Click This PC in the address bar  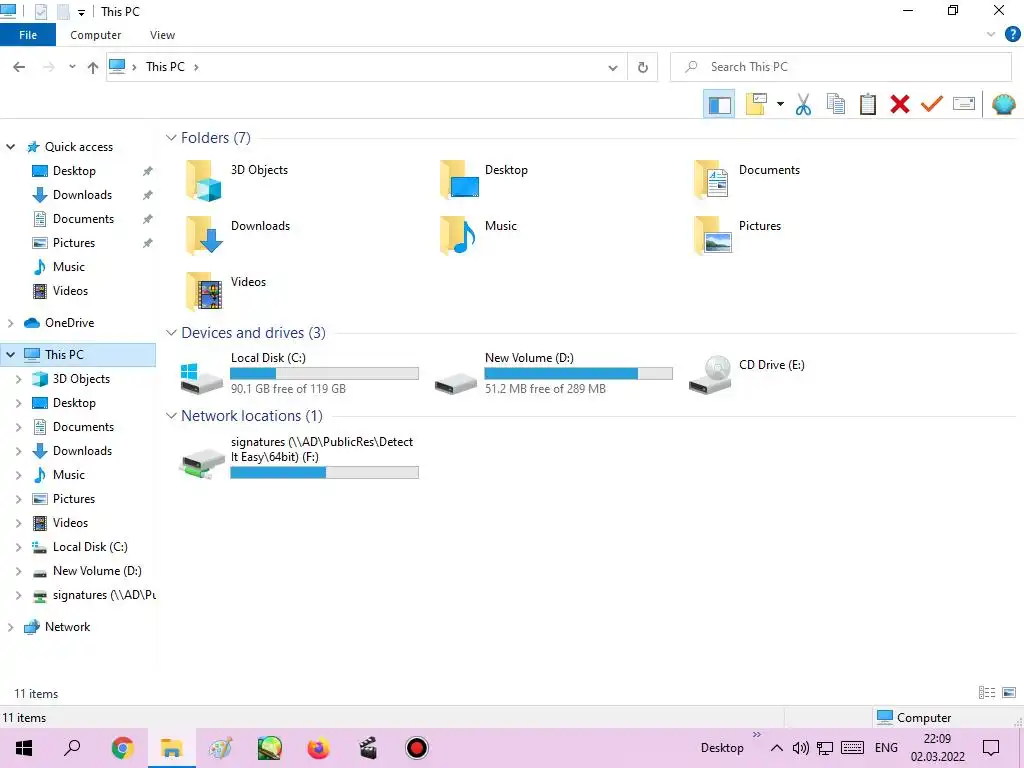point(165,67)
